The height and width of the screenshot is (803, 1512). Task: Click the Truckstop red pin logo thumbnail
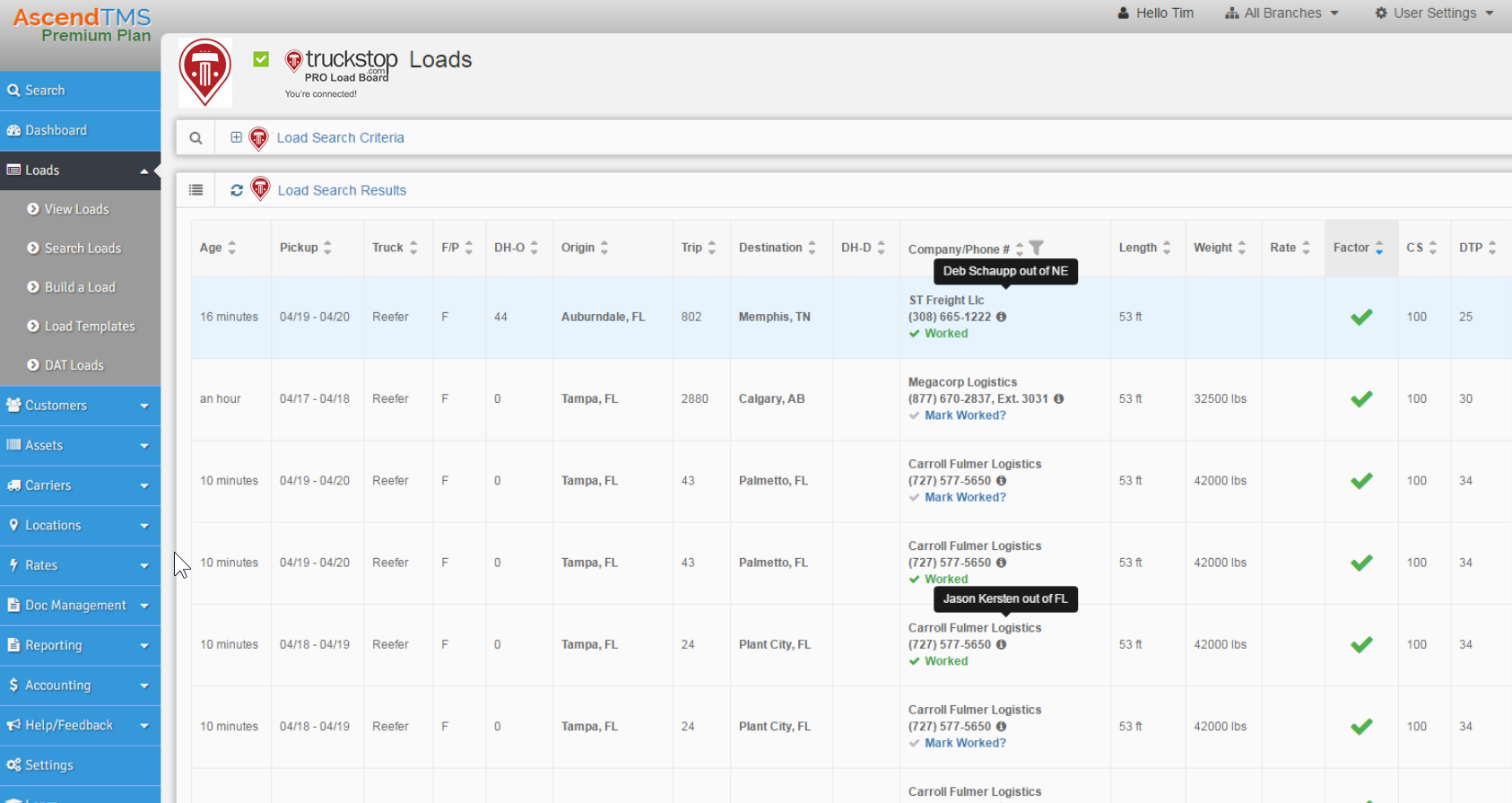tap(205, 73)
